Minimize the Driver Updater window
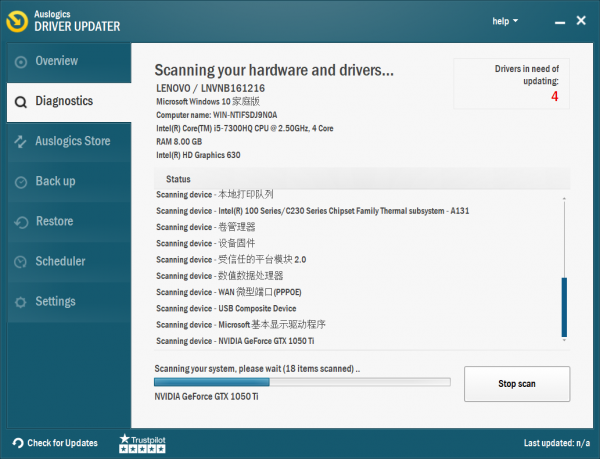Image resolution: width=600 pixels, height=459 pixels. pos(560,22)
